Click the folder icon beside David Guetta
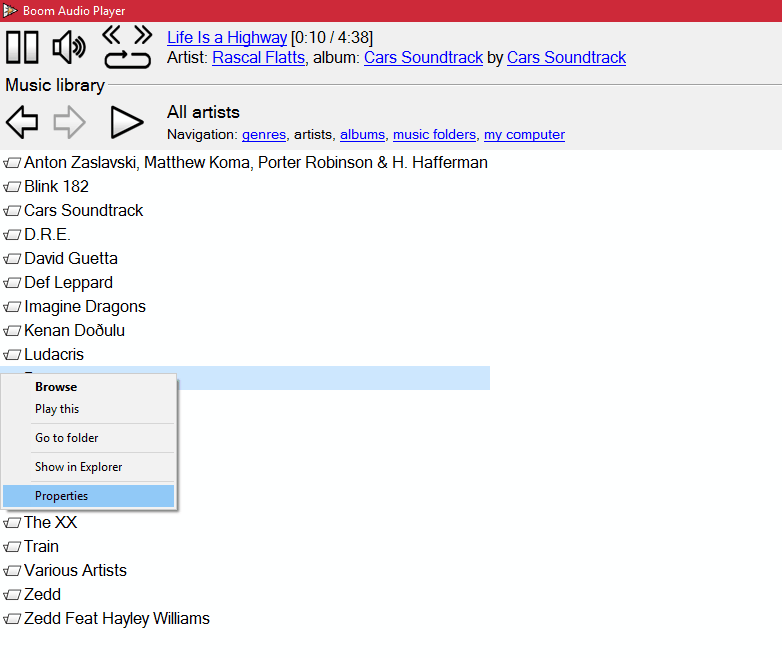Screen dimensions: 782x658 click(12, 259)
